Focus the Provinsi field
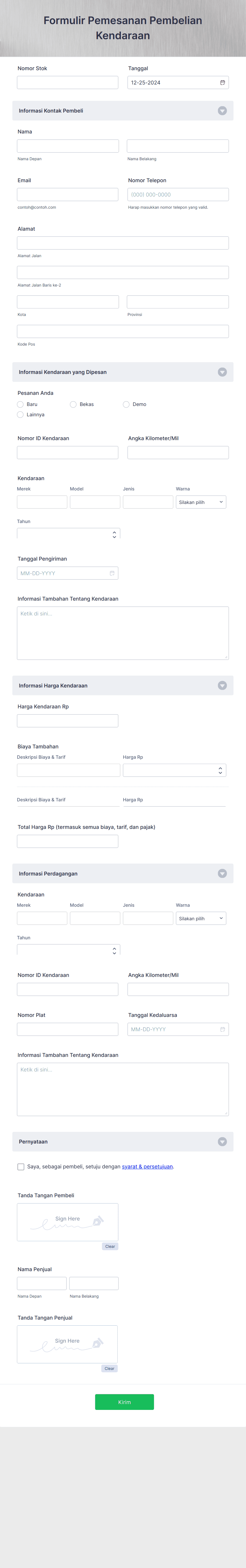This screenshot has height=1568, width=246. tap(178, 302)
